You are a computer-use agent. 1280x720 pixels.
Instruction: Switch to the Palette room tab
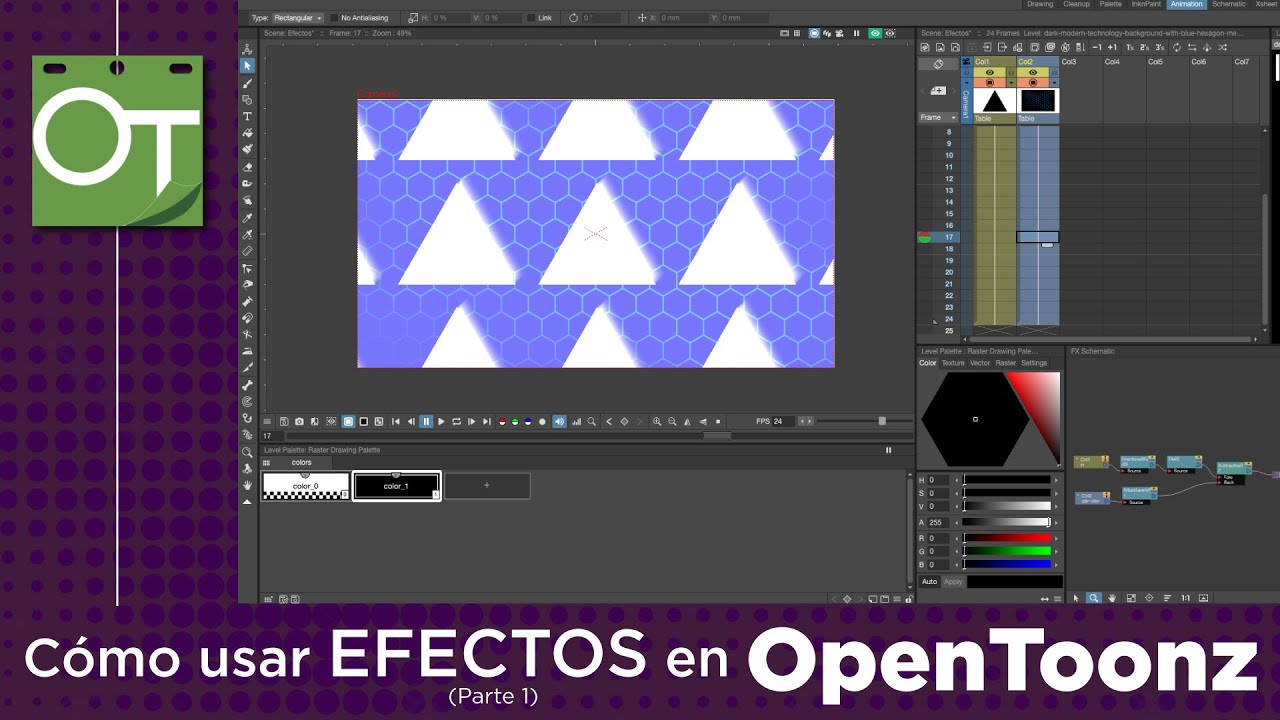tap(1111, 4)
